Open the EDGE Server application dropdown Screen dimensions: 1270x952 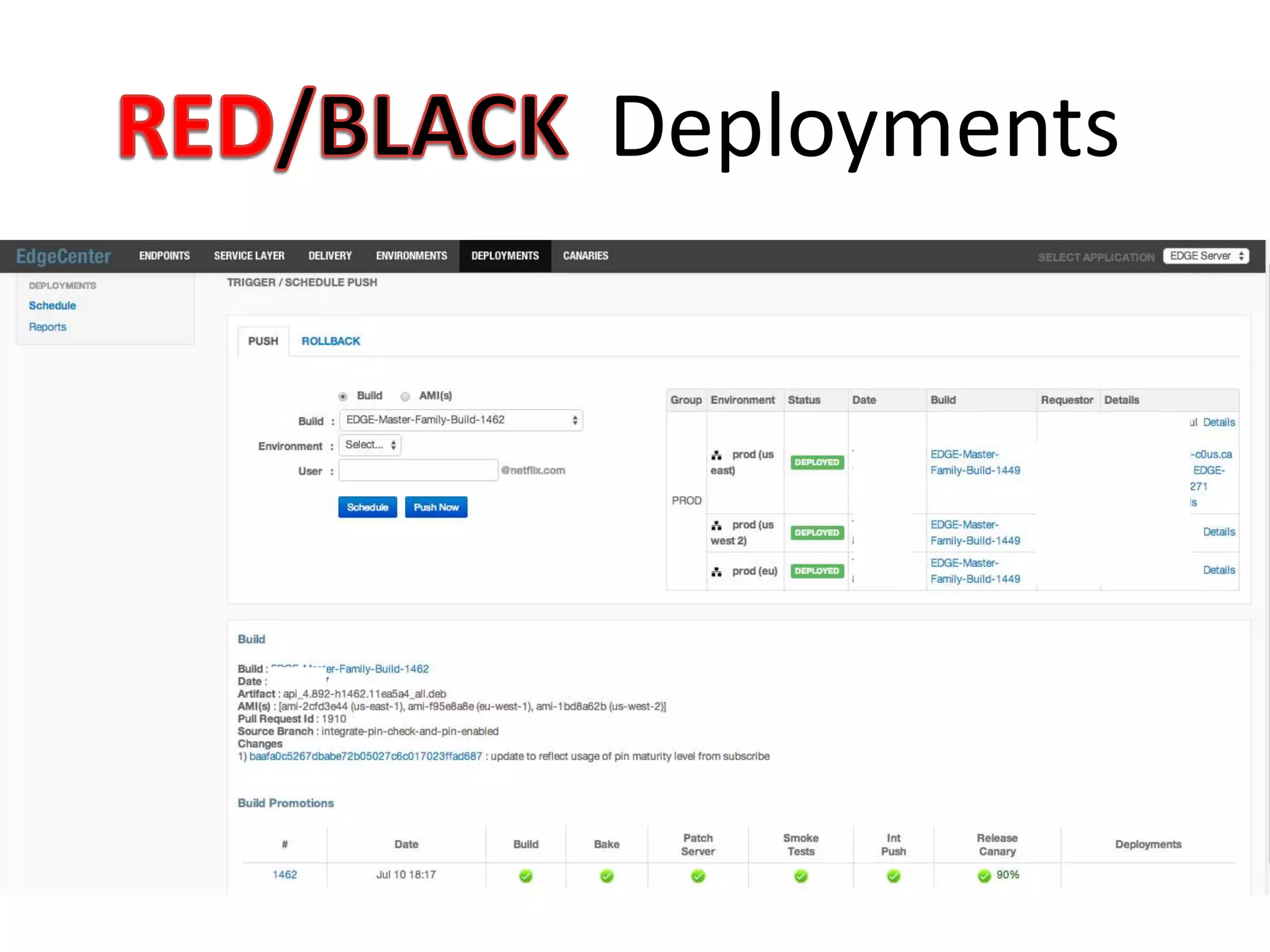click(x=1206, y=256)
